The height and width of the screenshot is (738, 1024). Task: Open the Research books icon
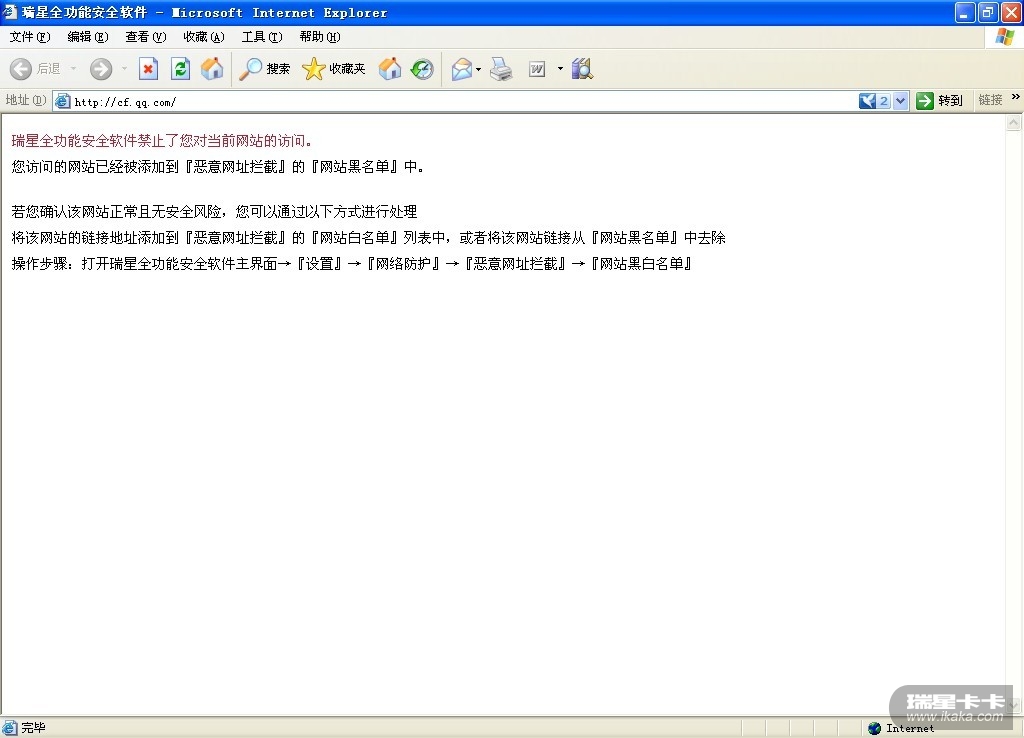point(582,69)
